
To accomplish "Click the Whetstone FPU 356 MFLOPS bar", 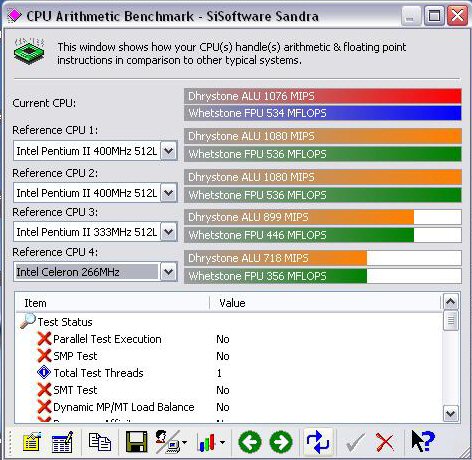I will (x=323, y=276).
